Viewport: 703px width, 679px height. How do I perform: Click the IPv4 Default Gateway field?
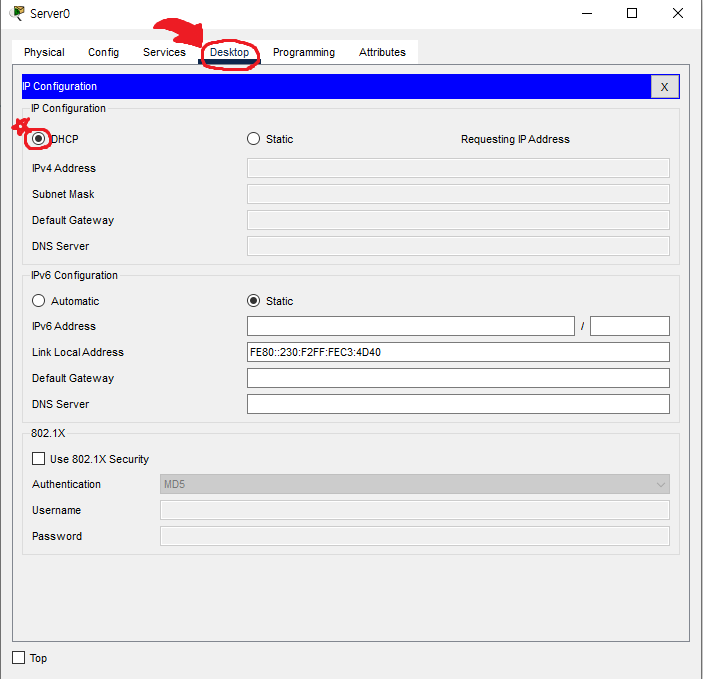(x=458, y=220)
